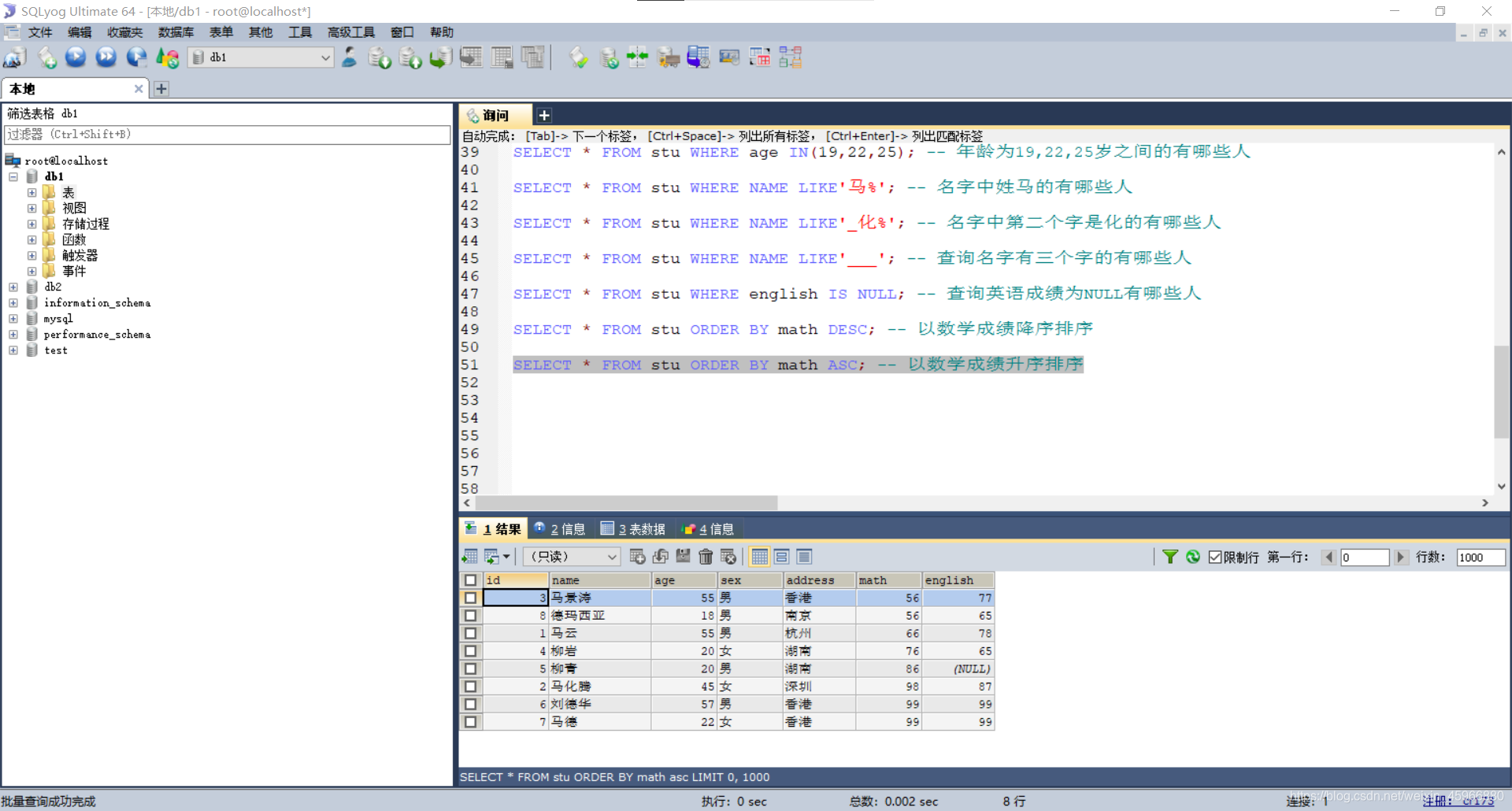Expand the mysql database node
1512x811 pixels.
(13, 318)
